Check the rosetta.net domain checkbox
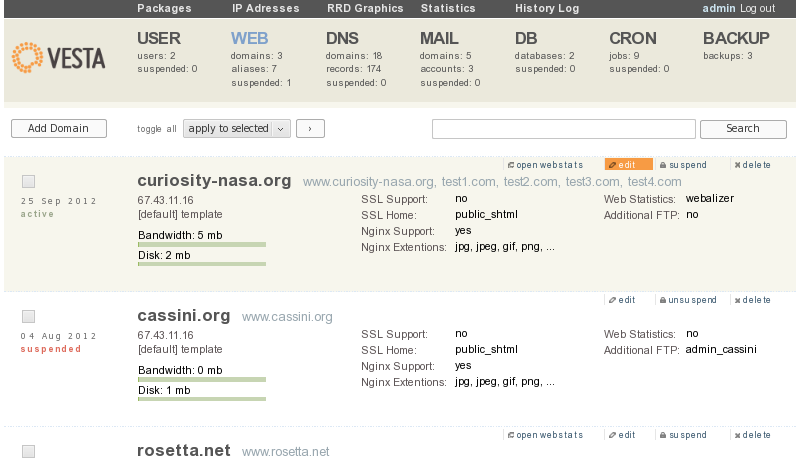The height and width of the screenshot is (460, 800). (x=28, y=451)
